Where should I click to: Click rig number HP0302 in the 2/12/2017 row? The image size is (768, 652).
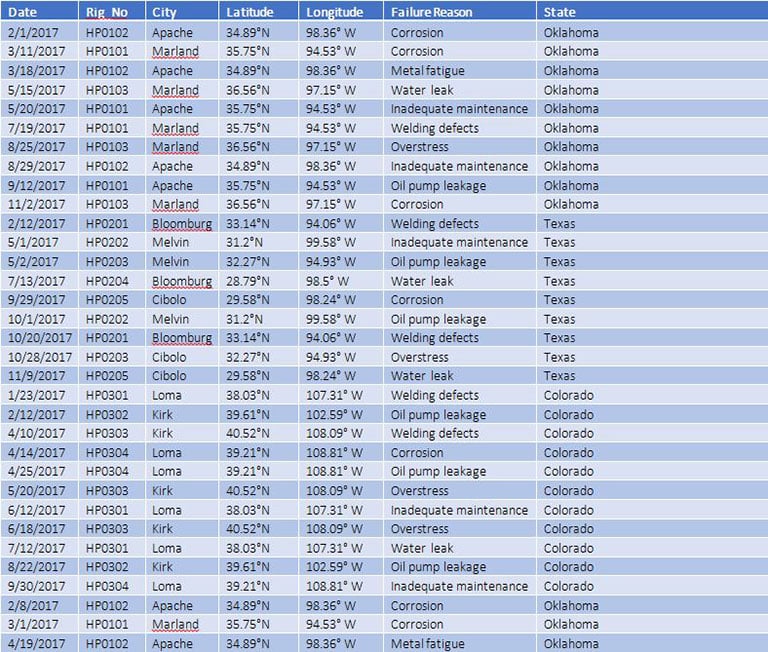107,415
